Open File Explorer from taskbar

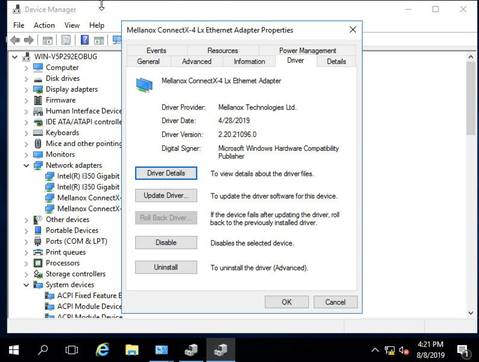[132, 350]
